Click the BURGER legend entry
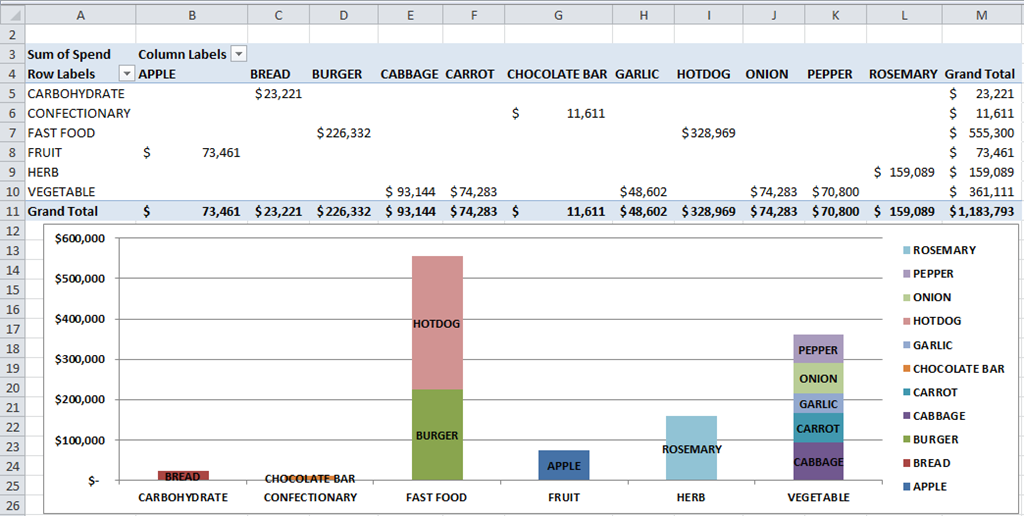 pyautogui.click(x=931, y=439)
